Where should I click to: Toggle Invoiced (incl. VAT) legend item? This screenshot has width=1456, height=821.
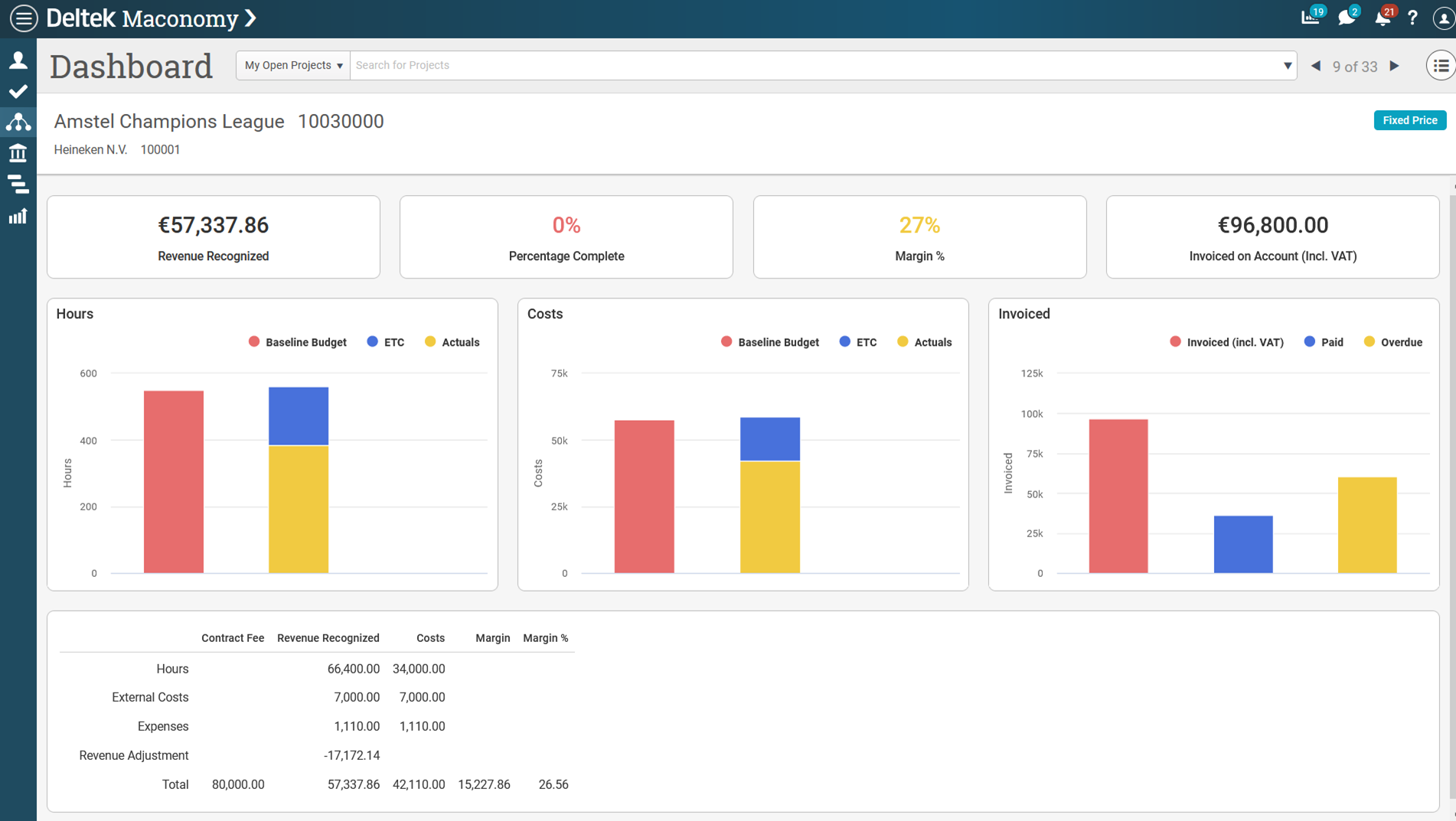coord(1227,342)
